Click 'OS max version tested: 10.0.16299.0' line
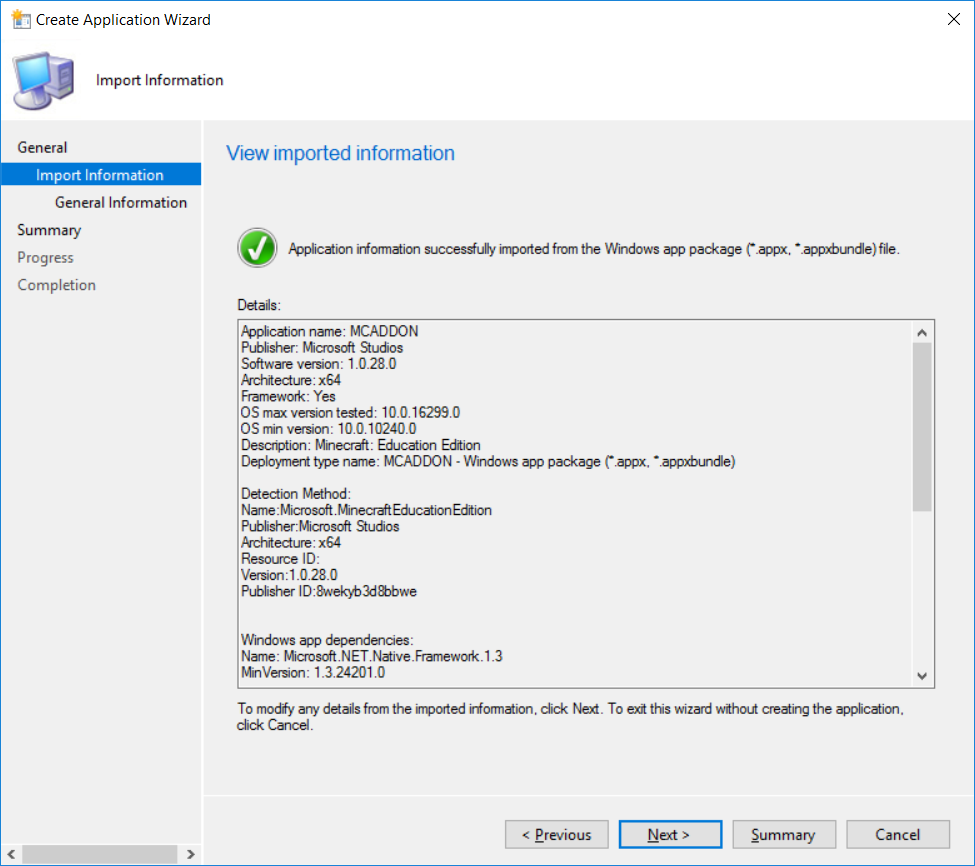The height and width of the screenshot is (866, 975). click(x=351, y=412)
